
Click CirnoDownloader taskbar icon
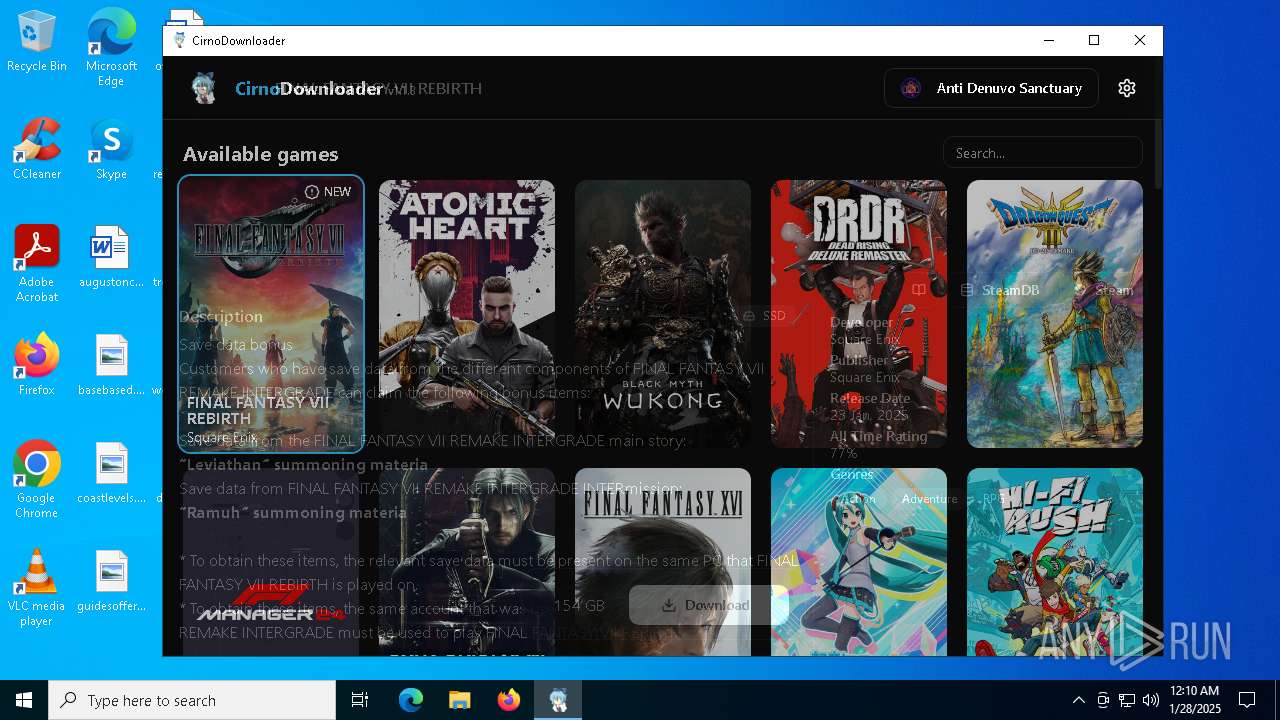[558, 700]
